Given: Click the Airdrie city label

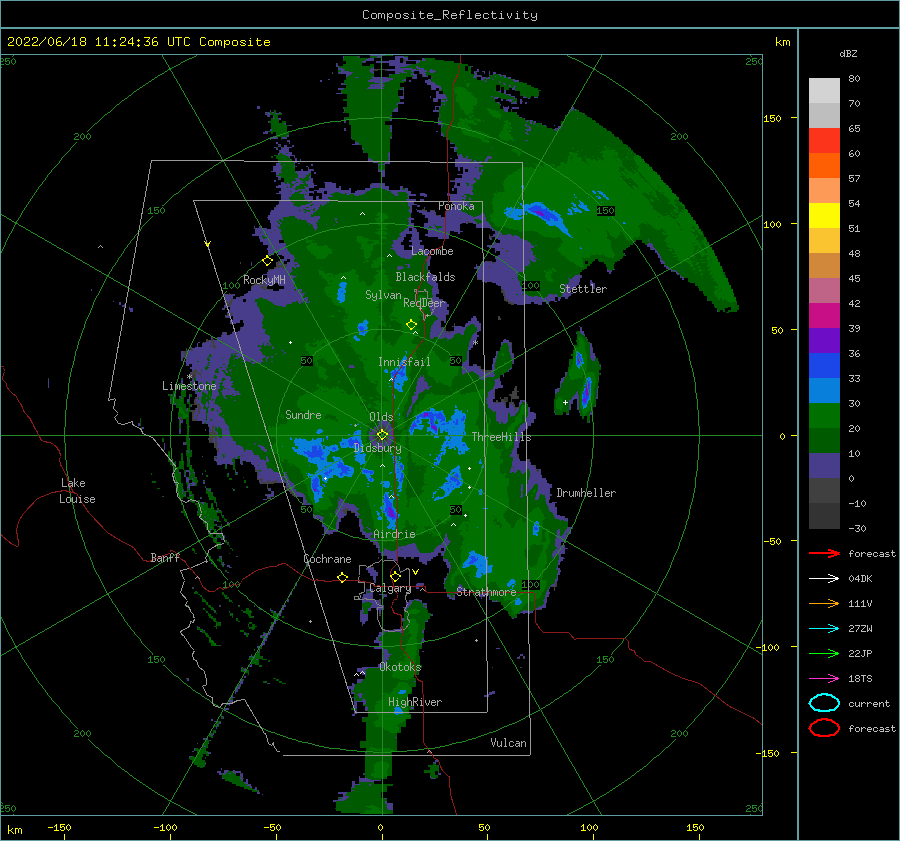Looking at the screenshot, I should coord(394,534).
